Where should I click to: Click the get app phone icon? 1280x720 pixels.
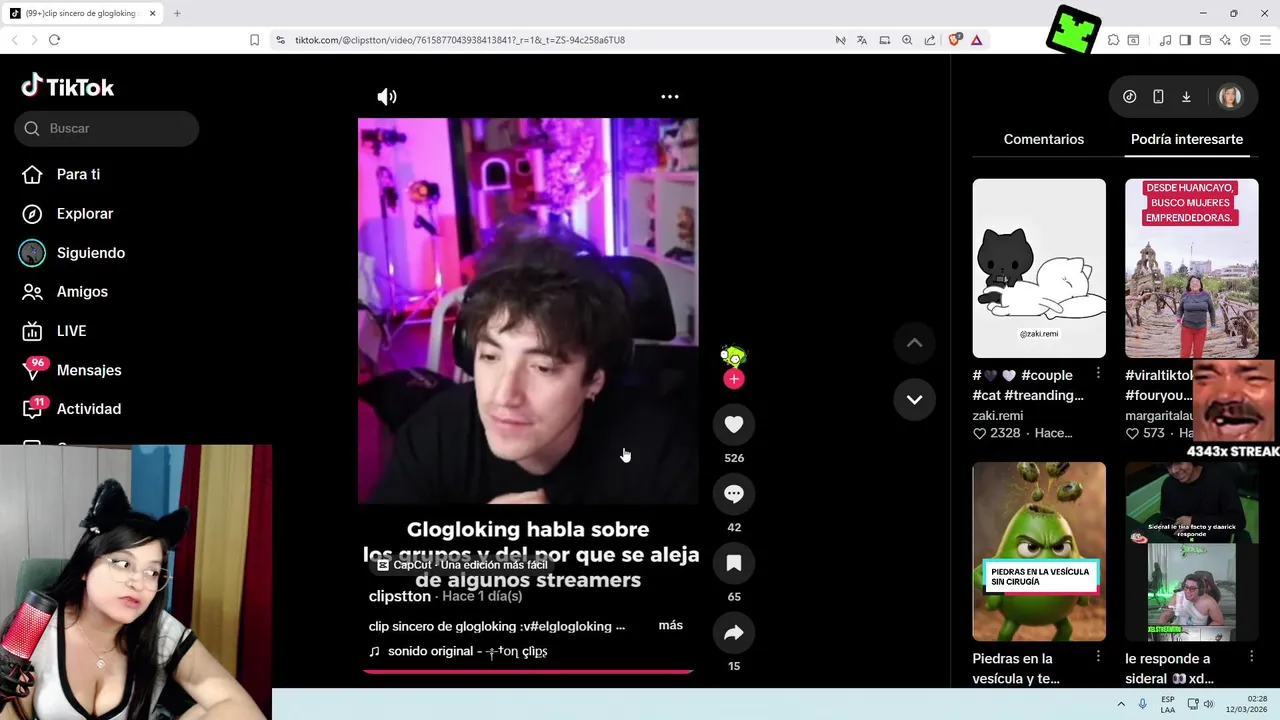pos(1158,97)
